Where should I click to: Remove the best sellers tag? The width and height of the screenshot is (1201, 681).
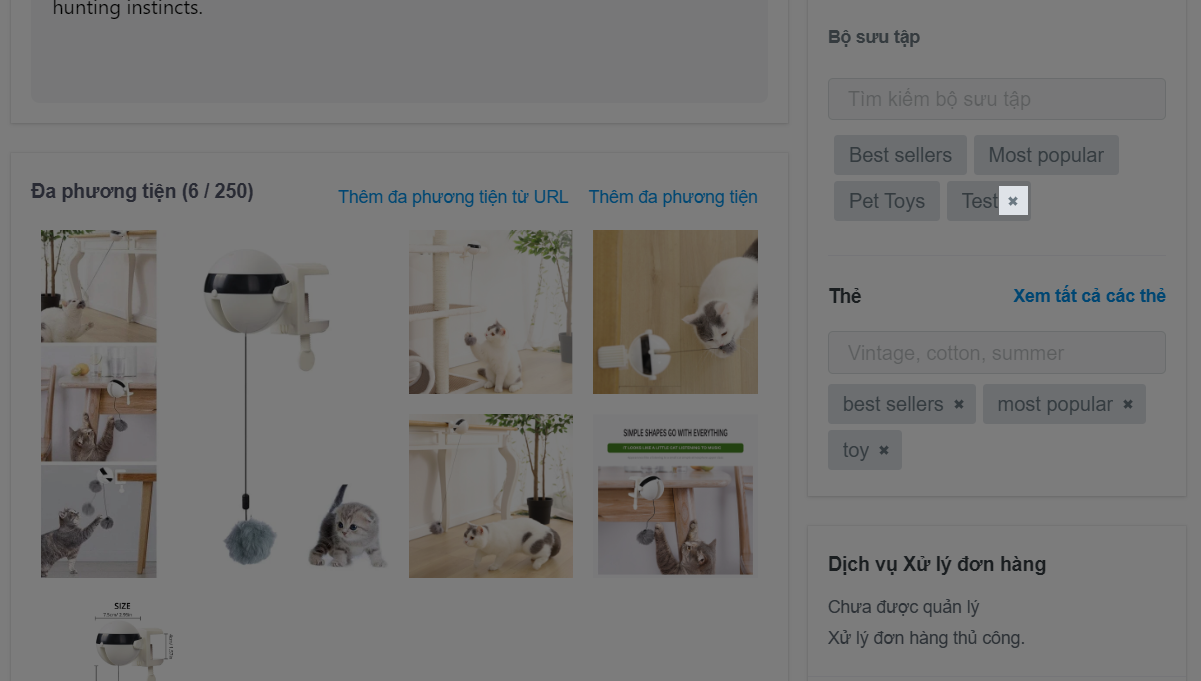(959, 404)
